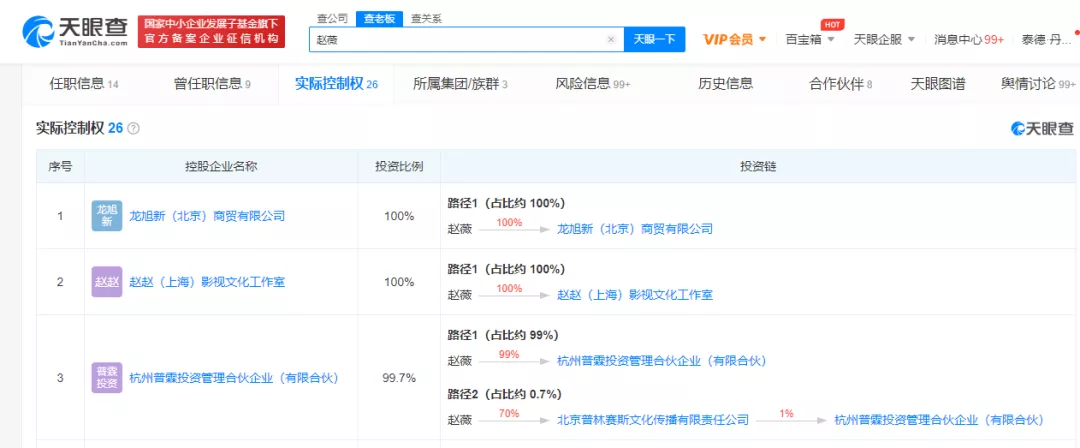Click the 天眼一下 search button
Screen dimensions: 1080x448
(x=654, y=39)
